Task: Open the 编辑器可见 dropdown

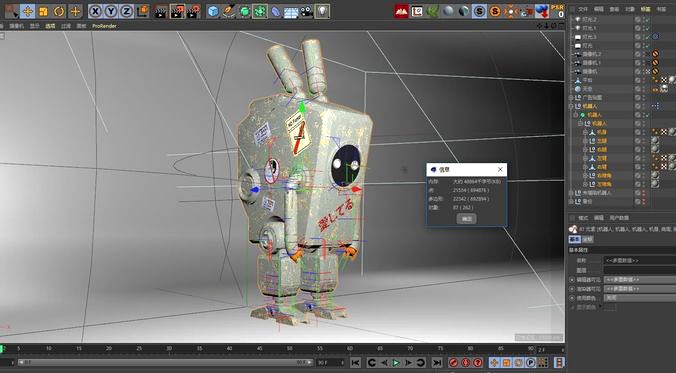Action: tap(639, 280)
